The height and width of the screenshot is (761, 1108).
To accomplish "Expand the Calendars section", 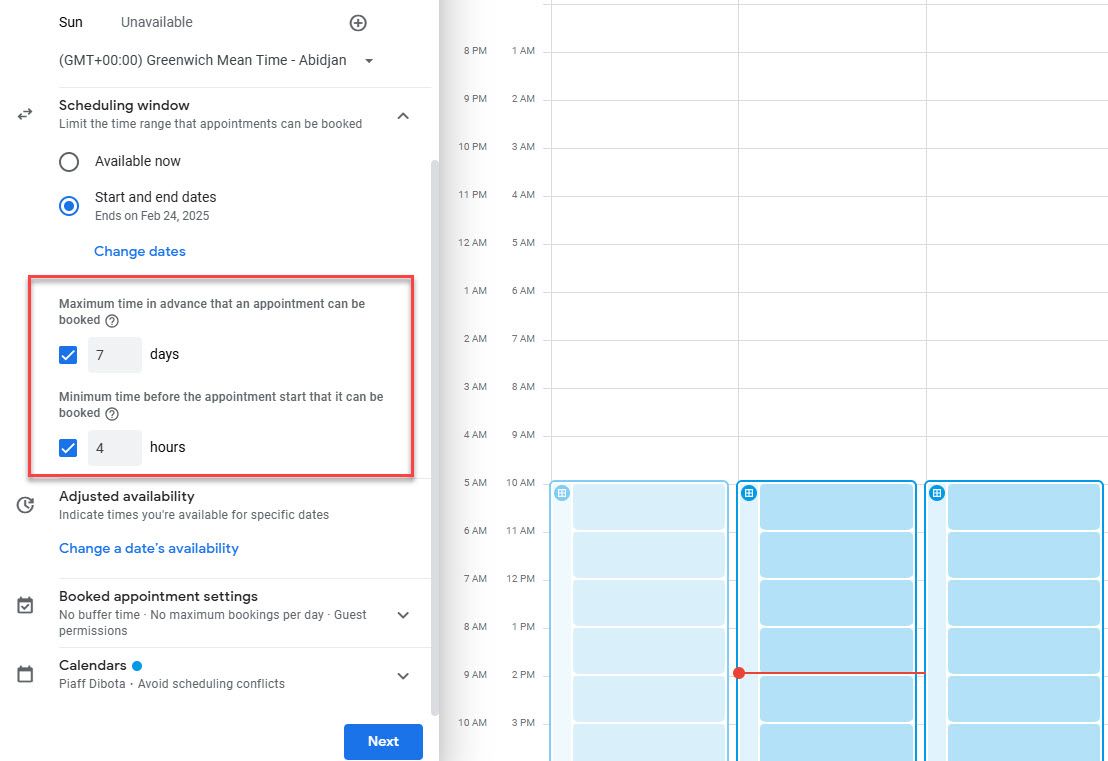I will pyautogui.click(x=403, y=676).
